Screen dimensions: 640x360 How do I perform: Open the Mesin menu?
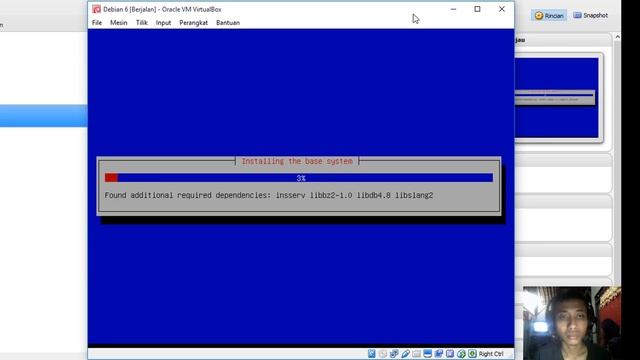click(118, 23)
